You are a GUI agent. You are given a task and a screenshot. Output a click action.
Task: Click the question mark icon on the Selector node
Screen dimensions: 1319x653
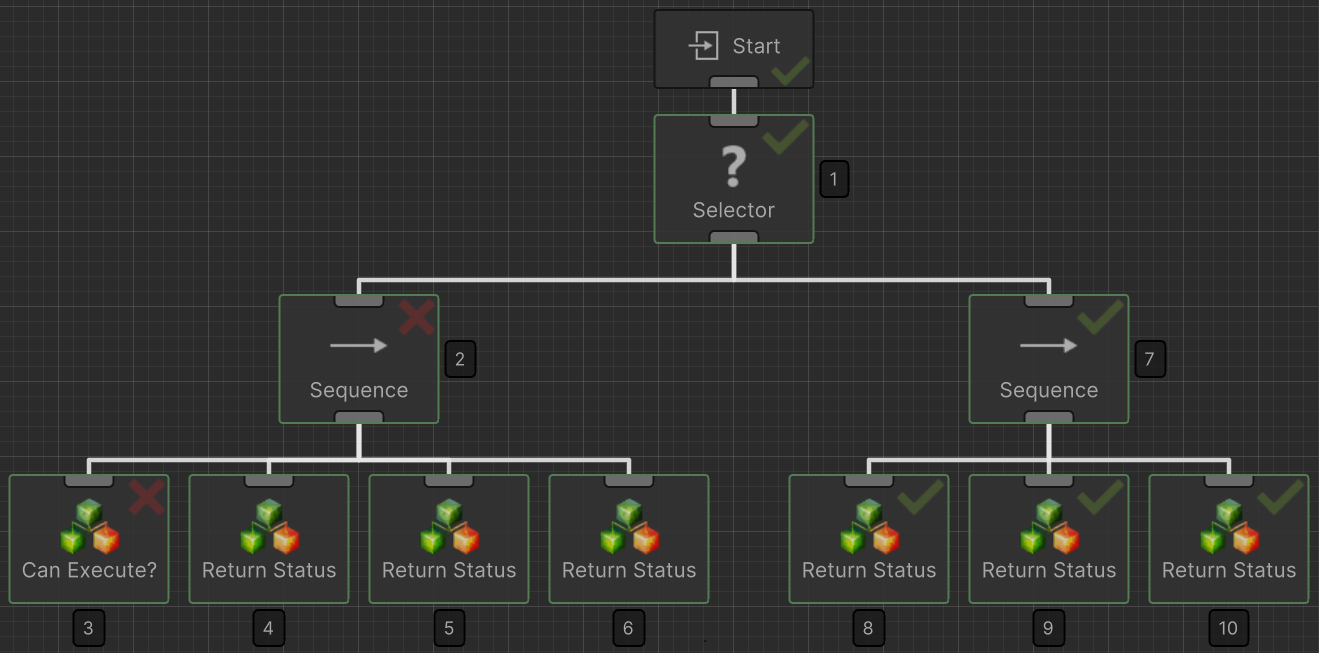[733, 166]
